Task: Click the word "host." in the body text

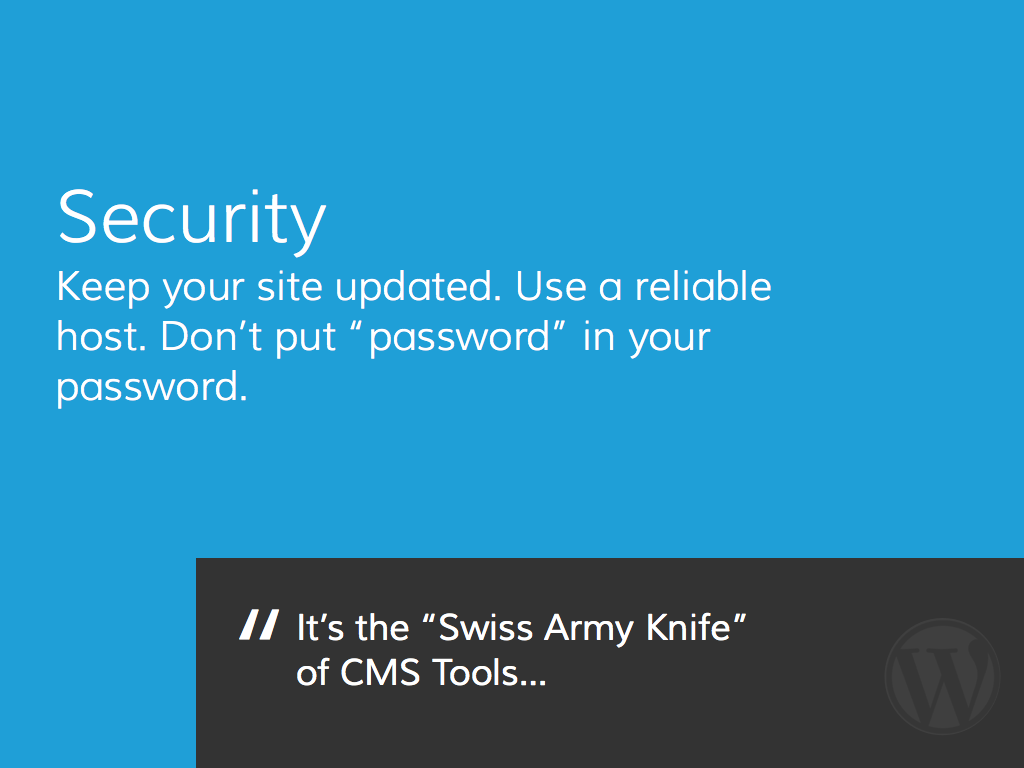Action: (x=103, y=337)
